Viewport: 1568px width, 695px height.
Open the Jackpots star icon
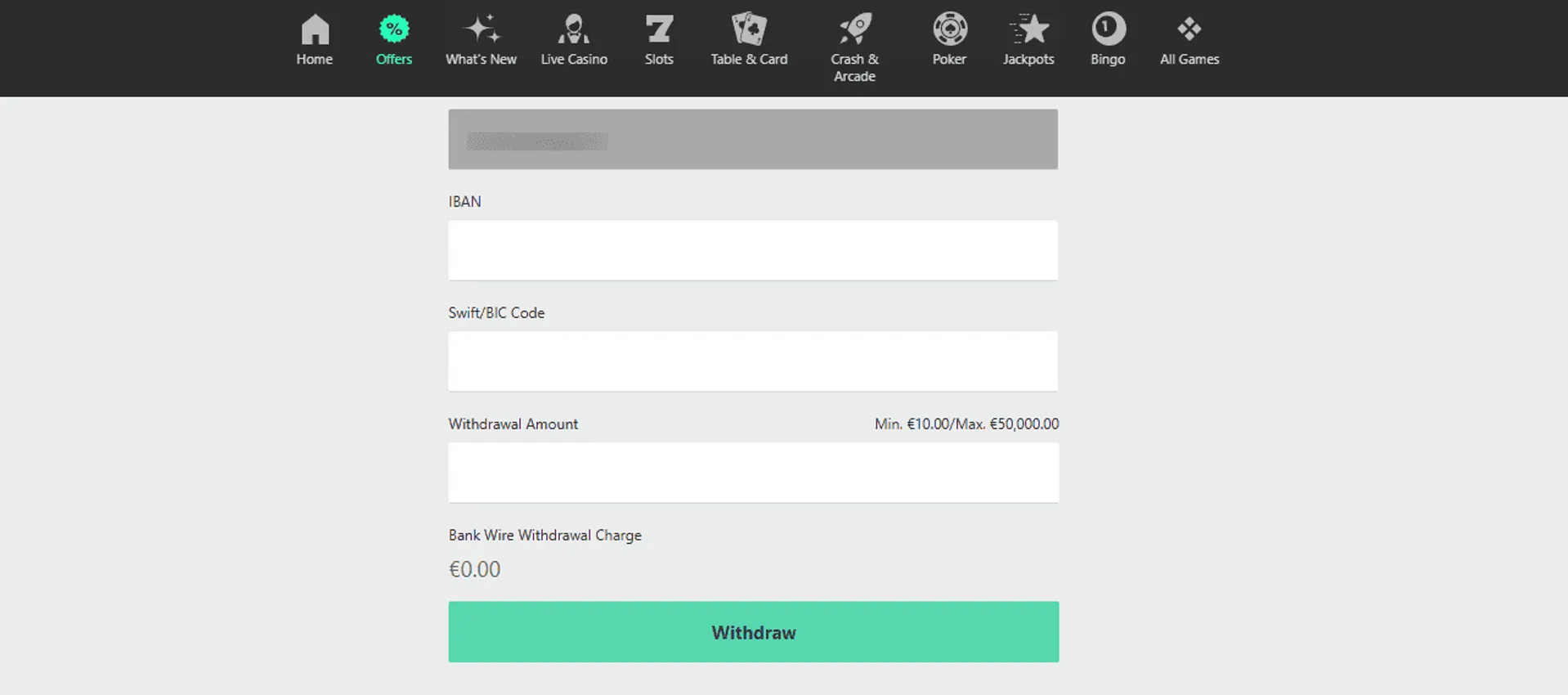[1029, 29]
